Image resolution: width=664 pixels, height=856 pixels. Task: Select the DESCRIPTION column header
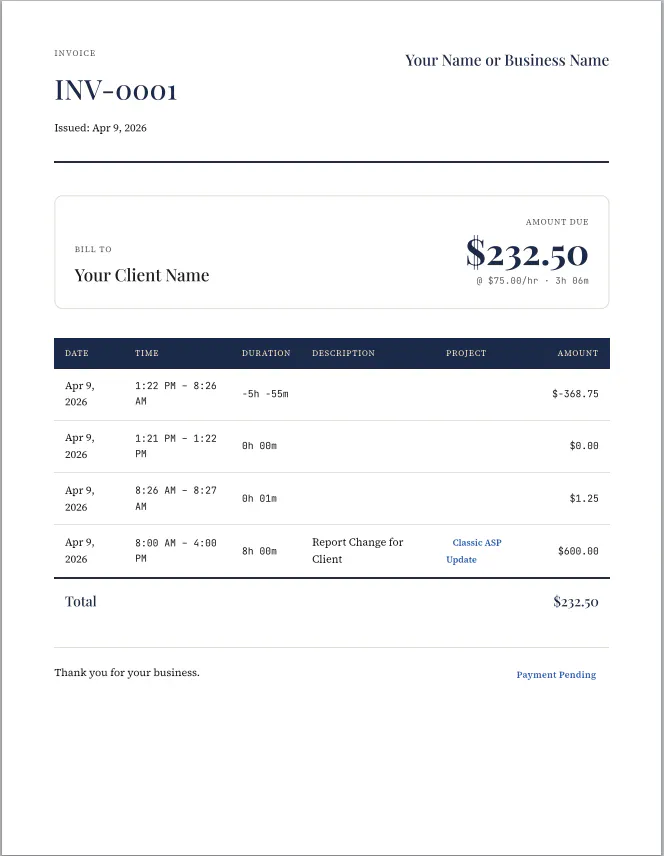click(343, 353)
